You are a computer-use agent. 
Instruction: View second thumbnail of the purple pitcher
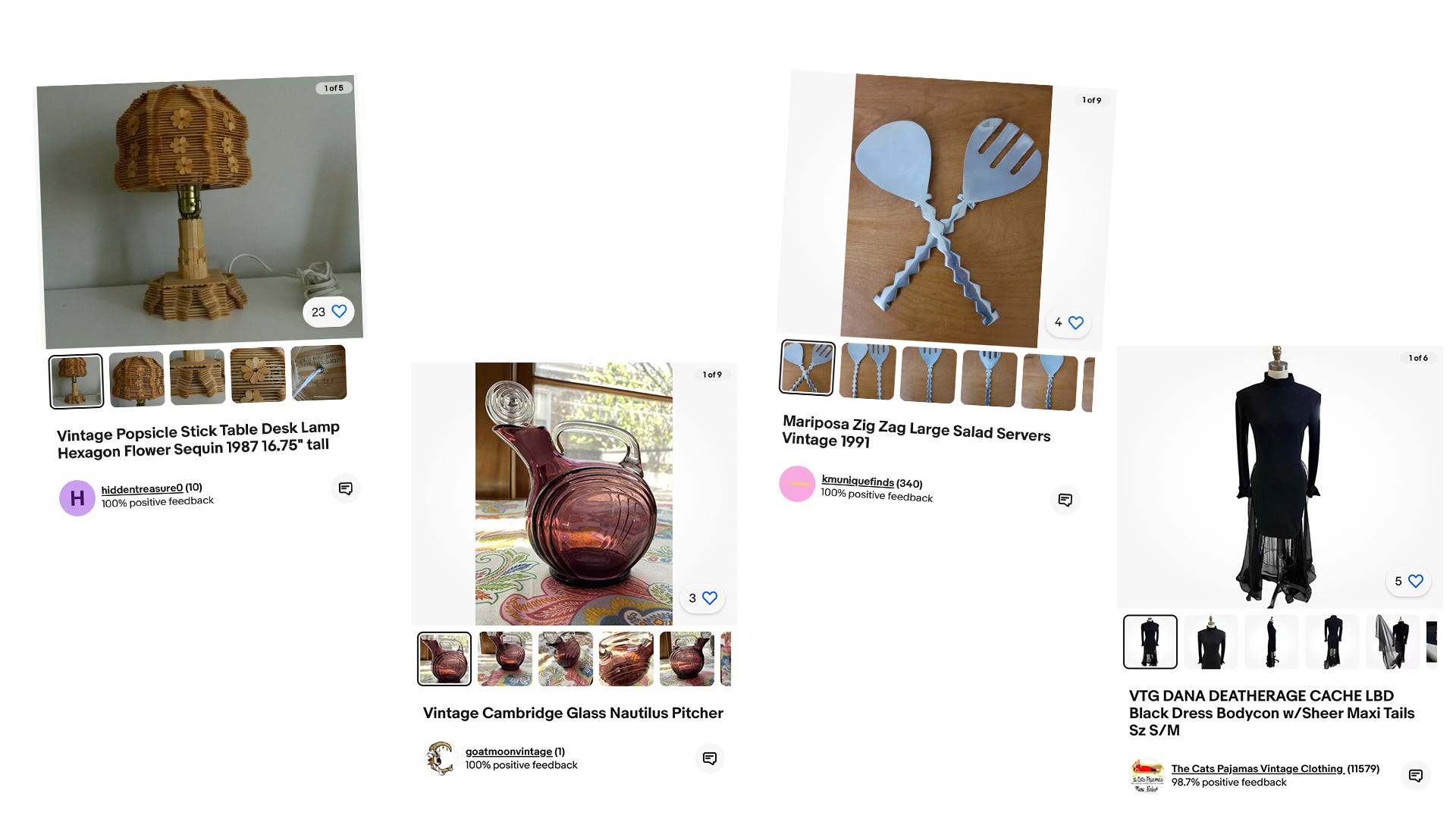point(505,659)
